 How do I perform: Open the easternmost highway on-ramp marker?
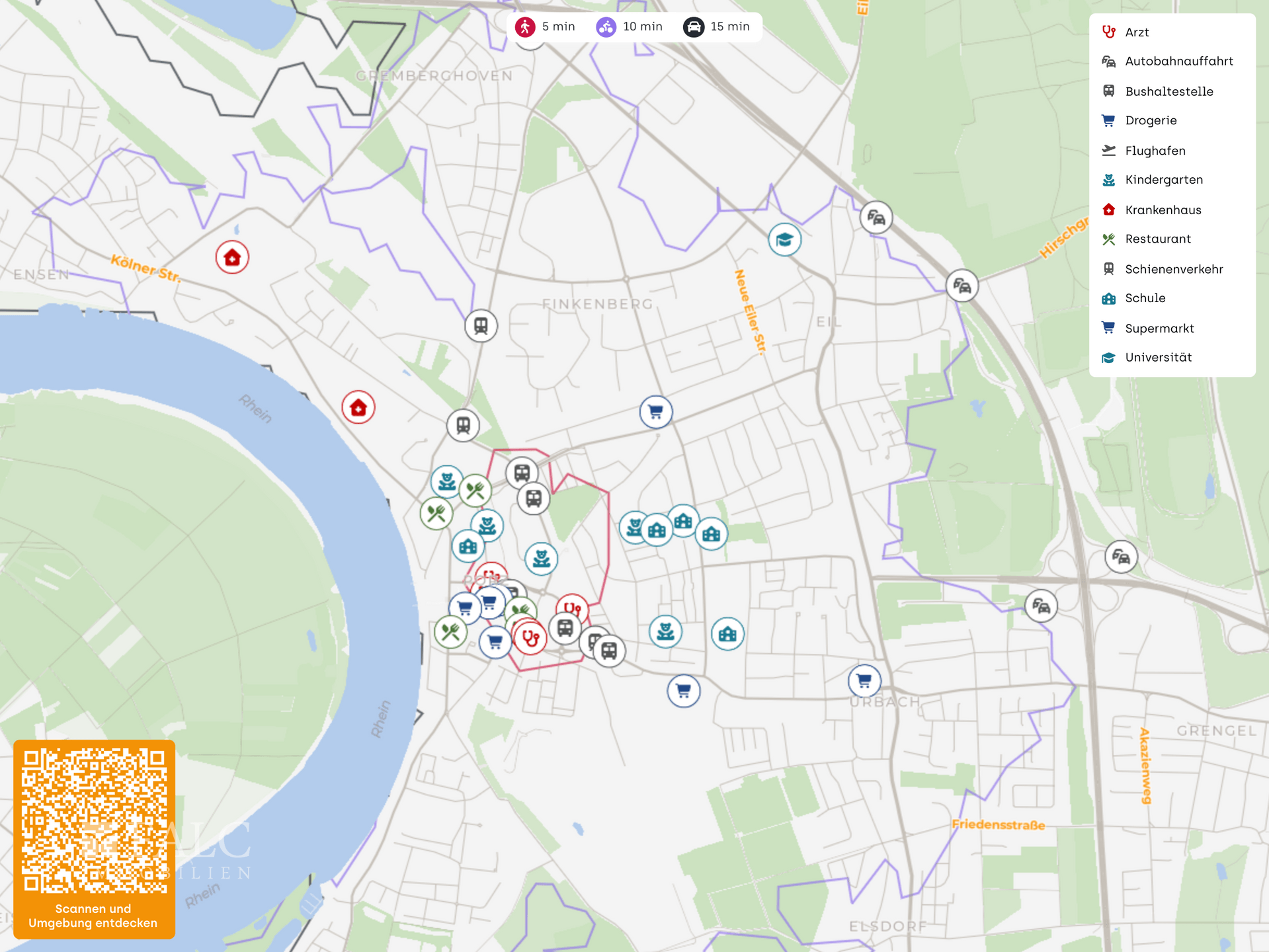(1122, 557)
